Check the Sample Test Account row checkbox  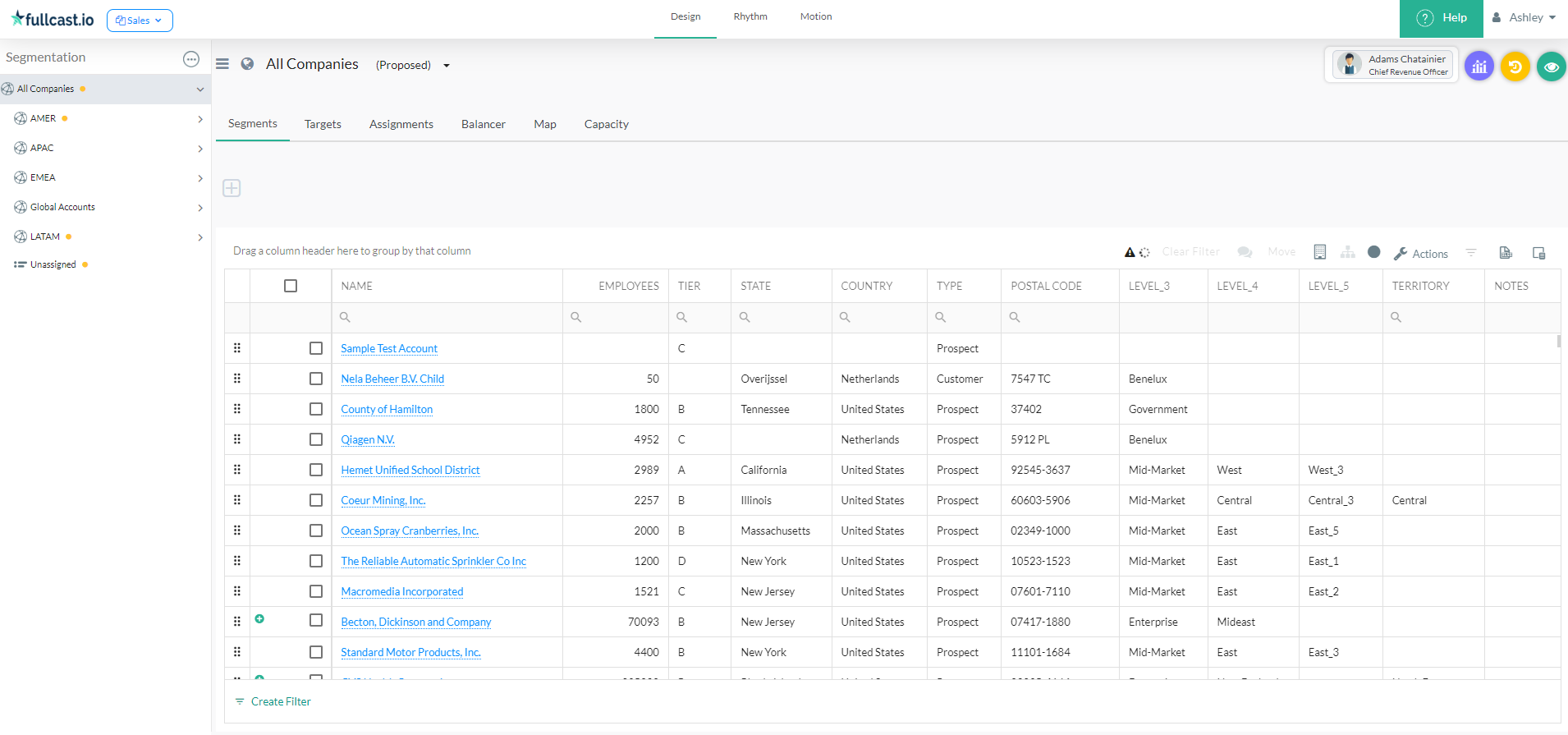tap(316, 348)
